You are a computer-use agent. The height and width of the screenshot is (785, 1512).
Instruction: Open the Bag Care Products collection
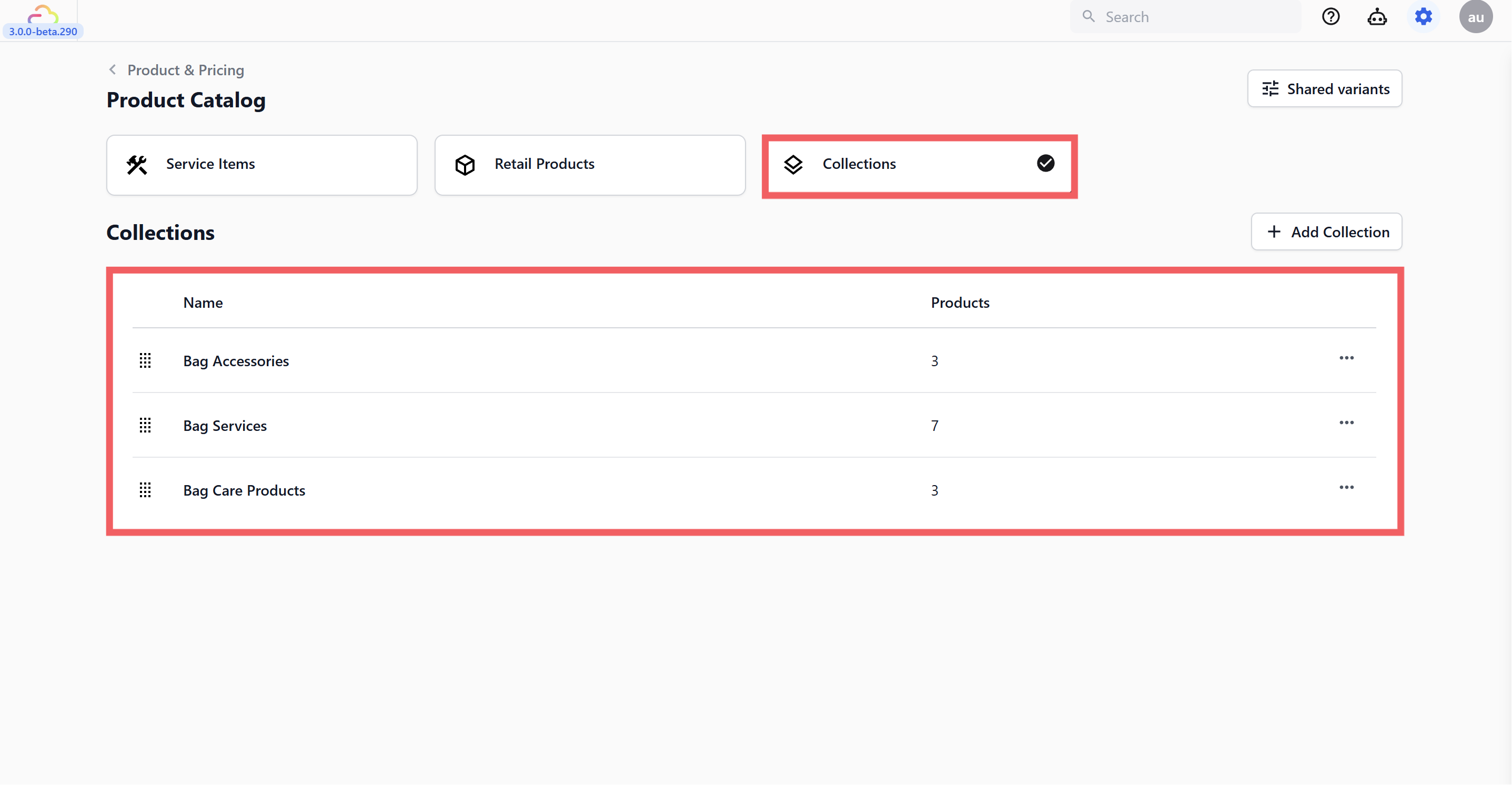click(x=244, y=490)
